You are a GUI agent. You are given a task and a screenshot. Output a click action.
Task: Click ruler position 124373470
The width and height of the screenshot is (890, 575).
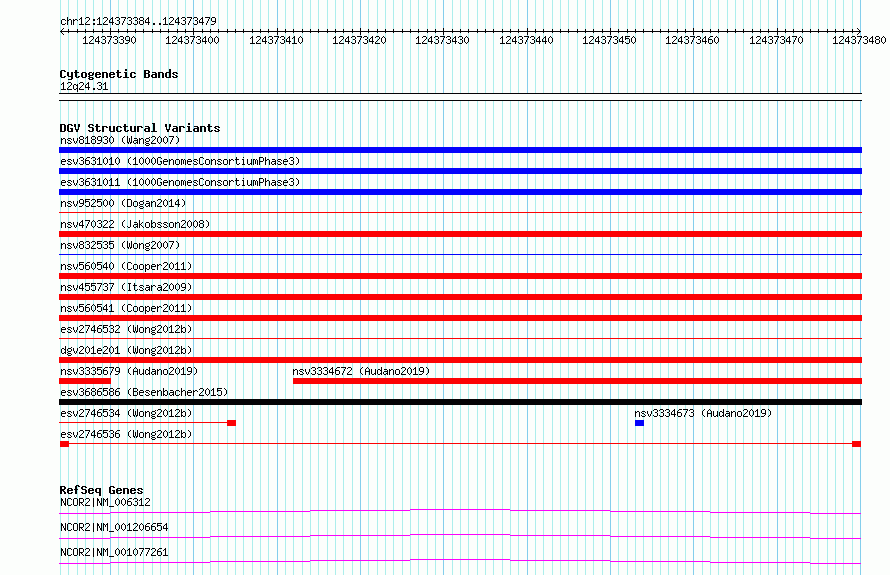[x=776, y=40]
